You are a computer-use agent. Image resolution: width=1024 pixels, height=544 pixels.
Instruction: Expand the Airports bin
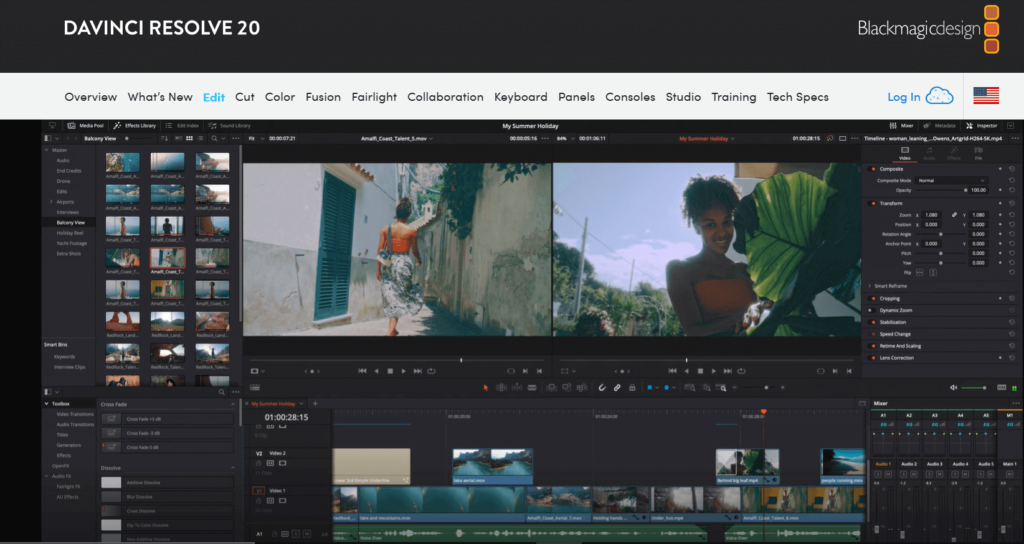pos(52,202)
